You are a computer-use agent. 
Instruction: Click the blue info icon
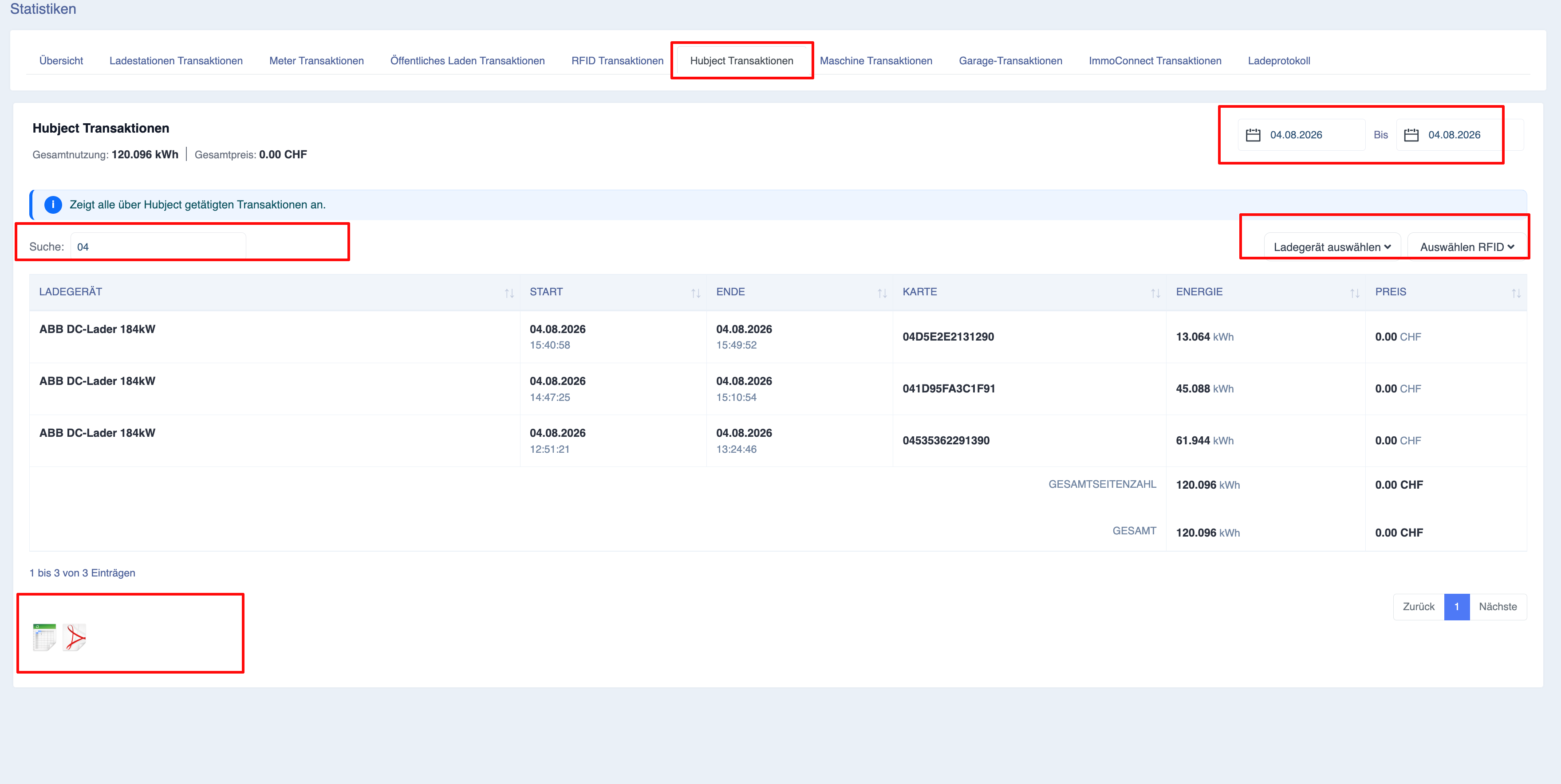click(53, 204)
